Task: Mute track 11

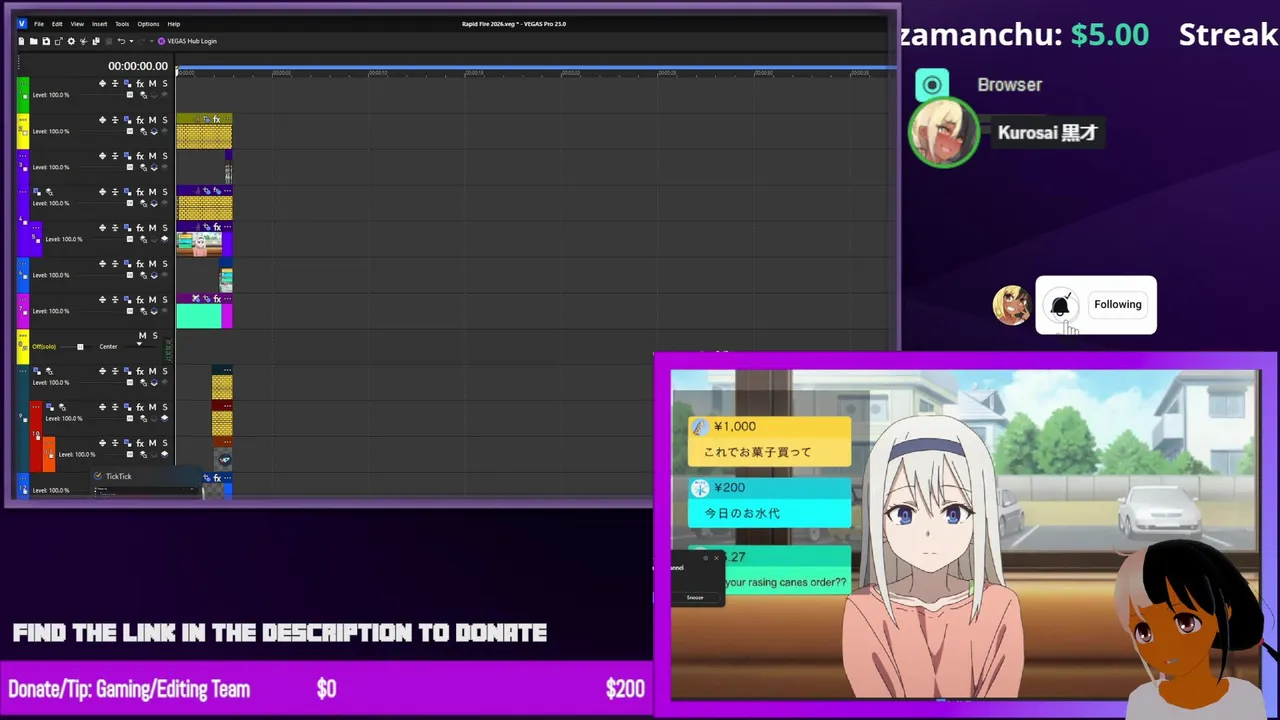Action: 152,443
